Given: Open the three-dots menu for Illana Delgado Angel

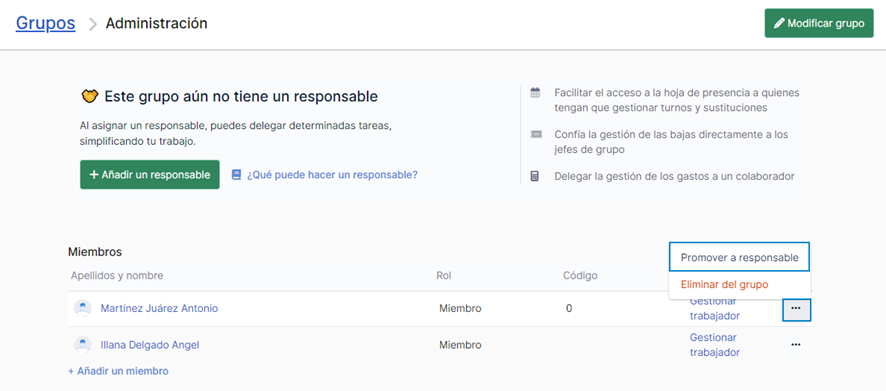Looking at the screenshot, I should (796, 345).
